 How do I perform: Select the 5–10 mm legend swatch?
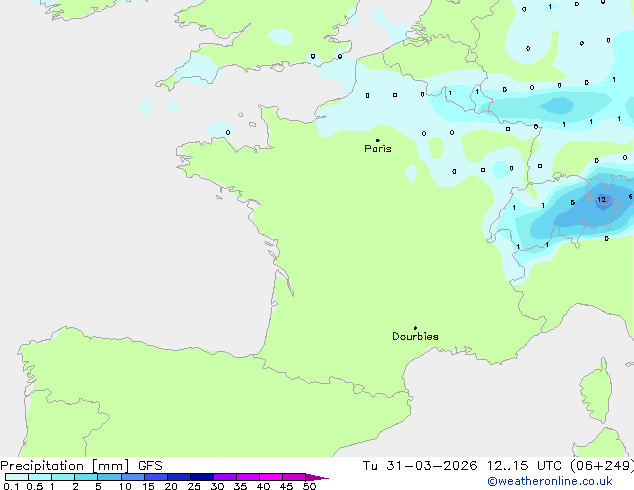pyautogui.click(x=109, y=477)
